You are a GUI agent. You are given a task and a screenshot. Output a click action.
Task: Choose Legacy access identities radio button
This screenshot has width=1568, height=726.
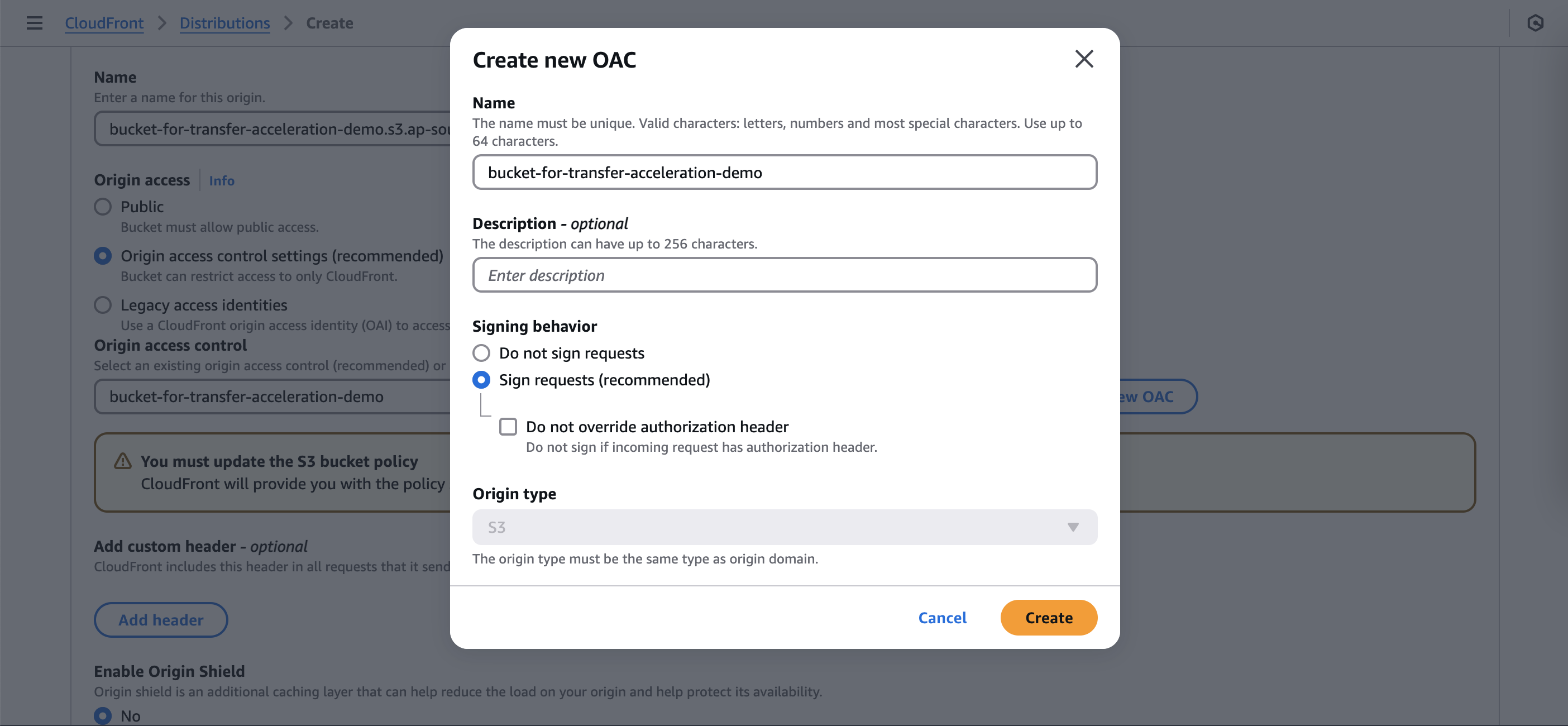coord(103,305)
